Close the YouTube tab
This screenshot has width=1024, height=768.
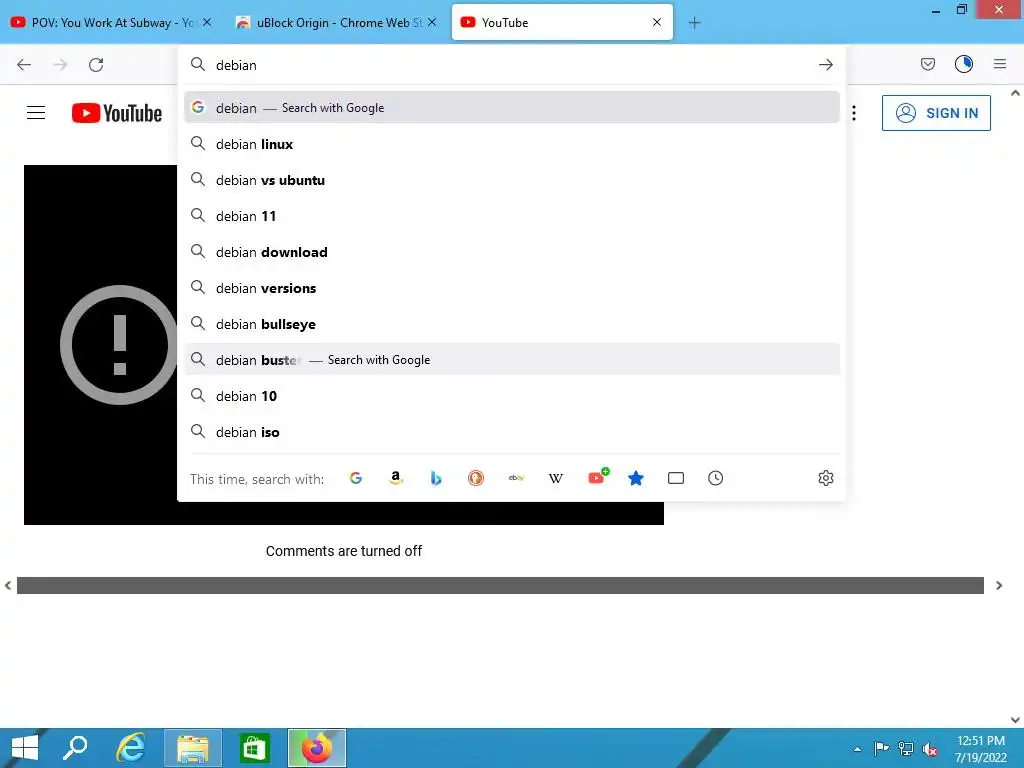(x=657, y=22)
